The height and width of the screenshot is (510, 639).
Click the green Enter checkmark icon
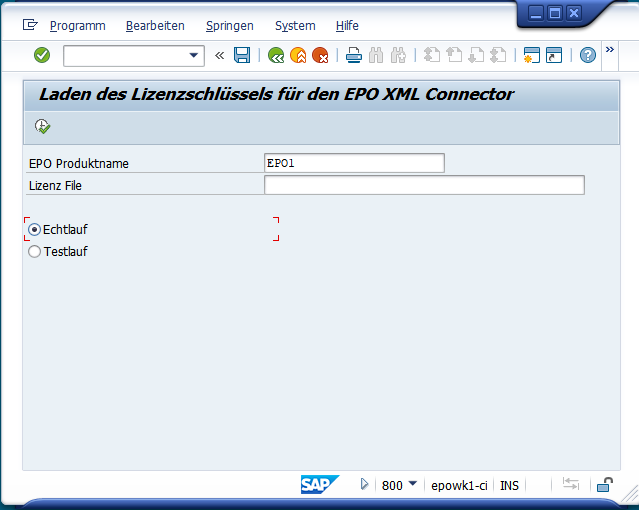coord(42,55)
